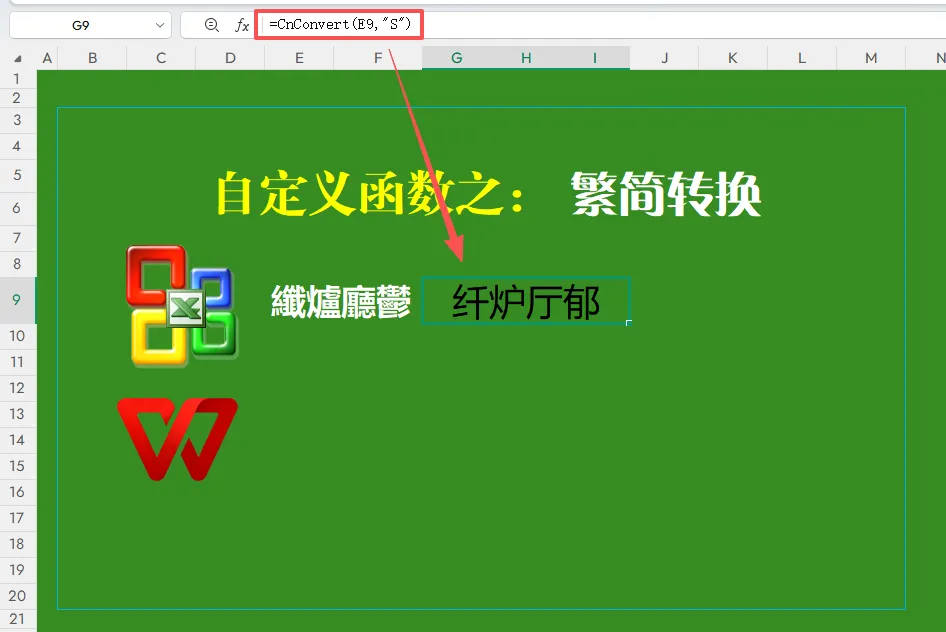Select column M header

point(871,58)
